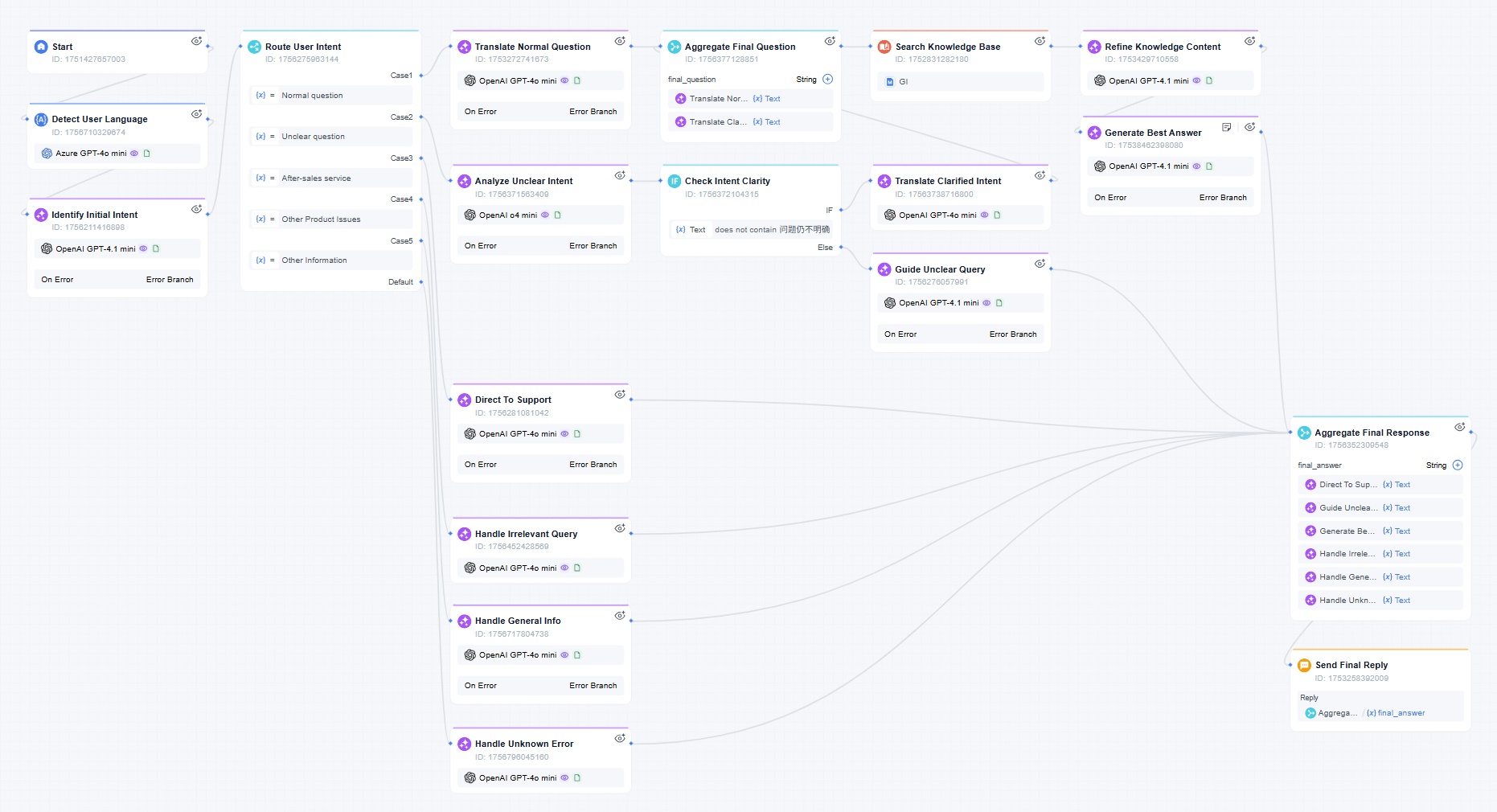This screenshot has height=812, width=1497.
Task: Click the IF condition icon on Check Intent Clarity
Action: (x=675, y=181)
